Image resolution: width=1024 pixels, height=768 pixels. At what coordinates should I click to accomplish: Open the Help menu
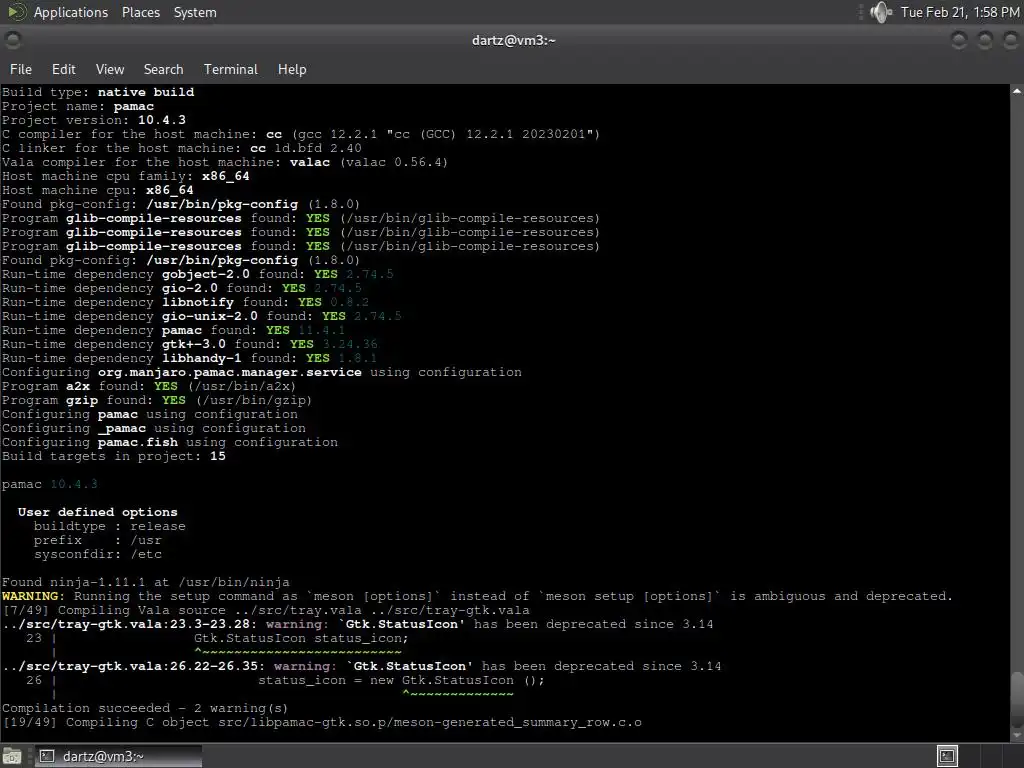pyautogui.click(x=292, y=69)
